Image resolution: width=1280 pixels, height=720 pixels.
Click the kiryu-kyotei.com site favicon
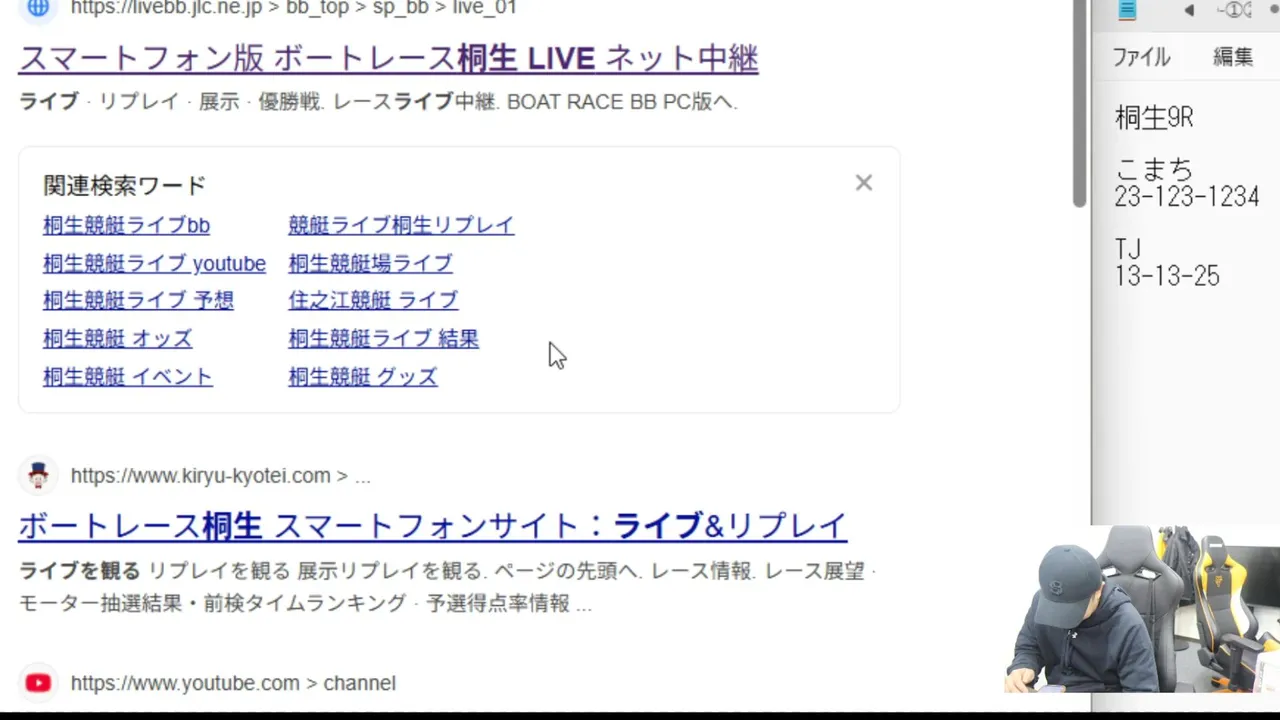(38, 476)
